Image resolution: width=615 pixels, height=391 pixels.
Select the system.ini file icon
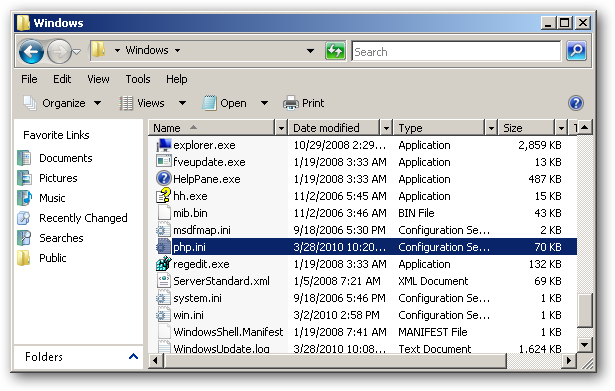[x=164, y=298]
